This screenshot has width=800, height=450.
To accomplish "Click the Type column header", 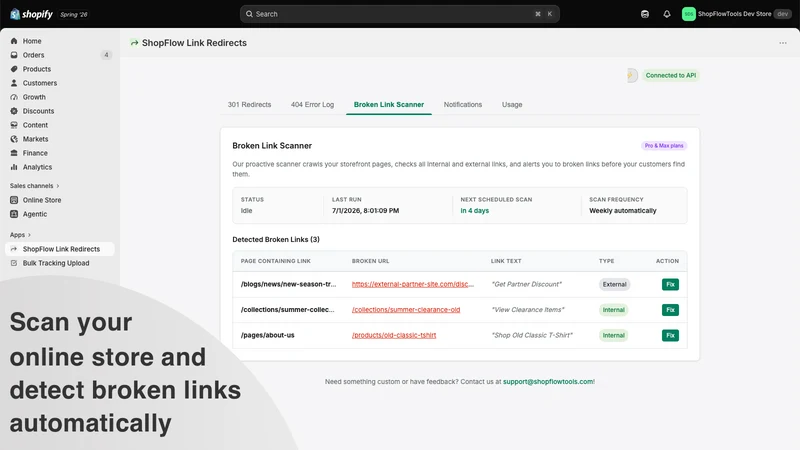I will 606,261.
